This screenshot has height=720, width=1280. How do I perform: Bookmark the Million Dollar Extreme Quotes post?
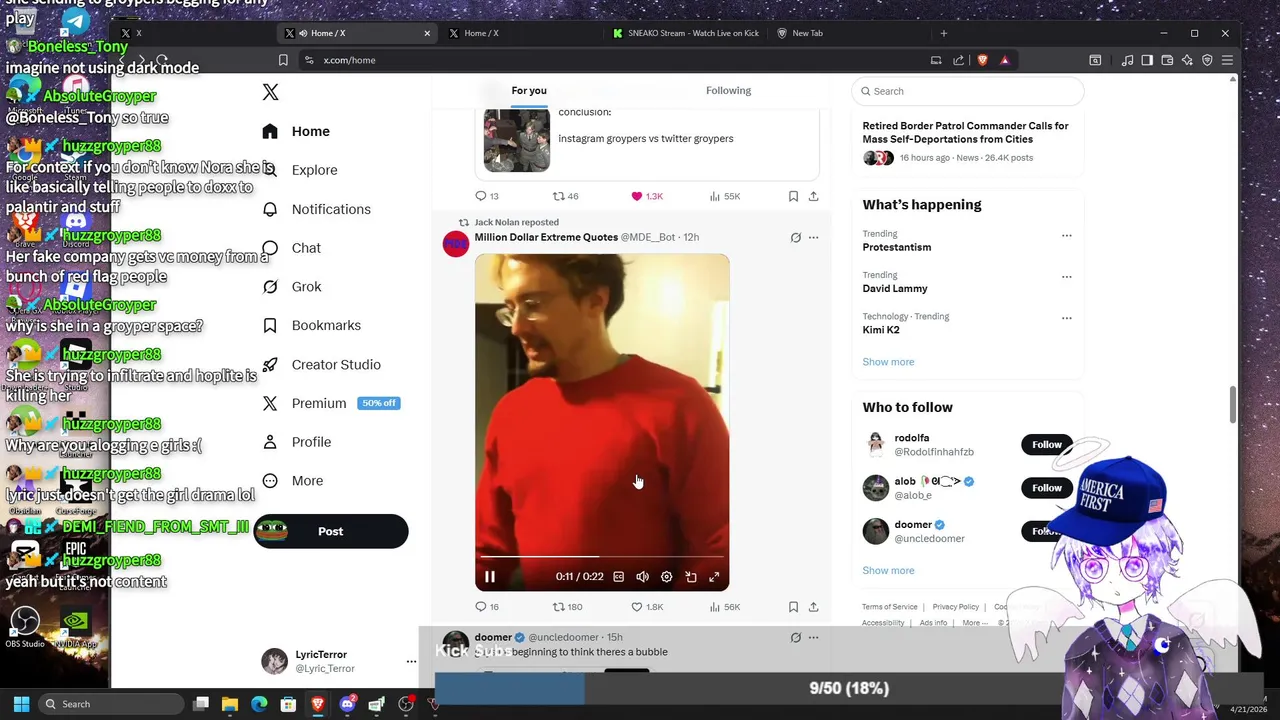(x=793, y=607)
